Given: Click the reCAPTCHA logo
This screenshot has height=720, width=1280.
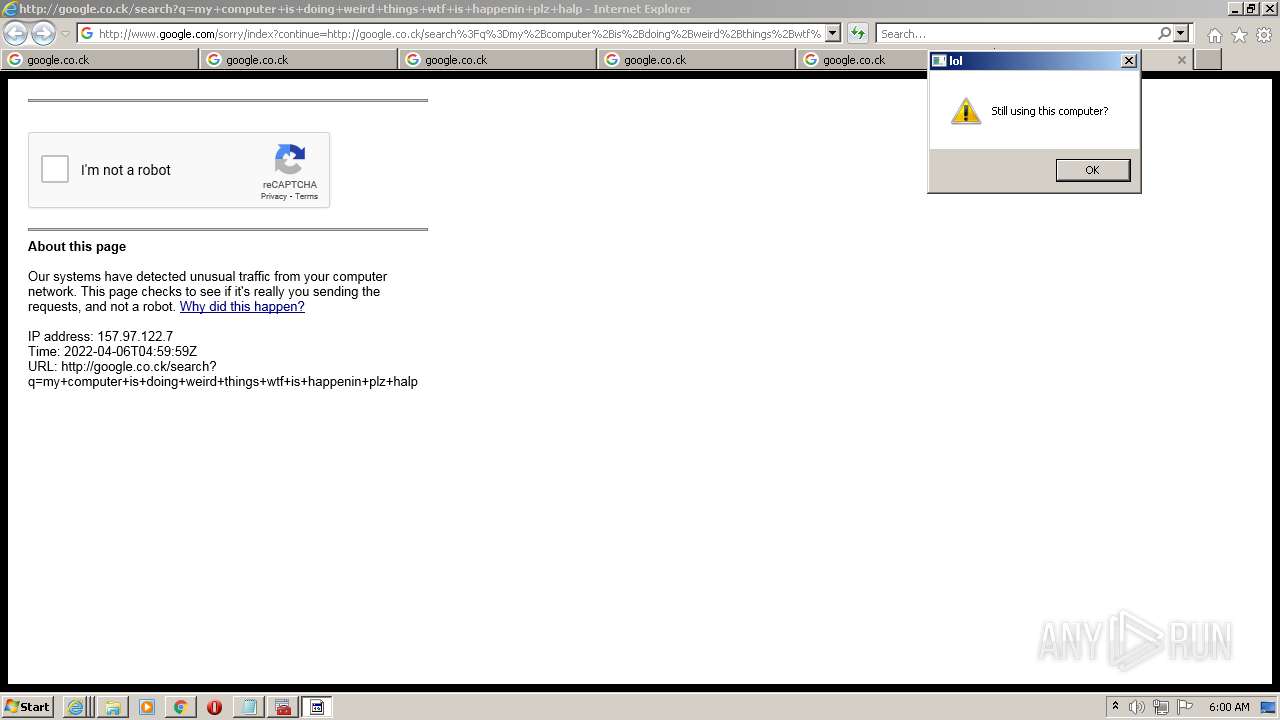Looking at the screenshot, I should [290, 159].
